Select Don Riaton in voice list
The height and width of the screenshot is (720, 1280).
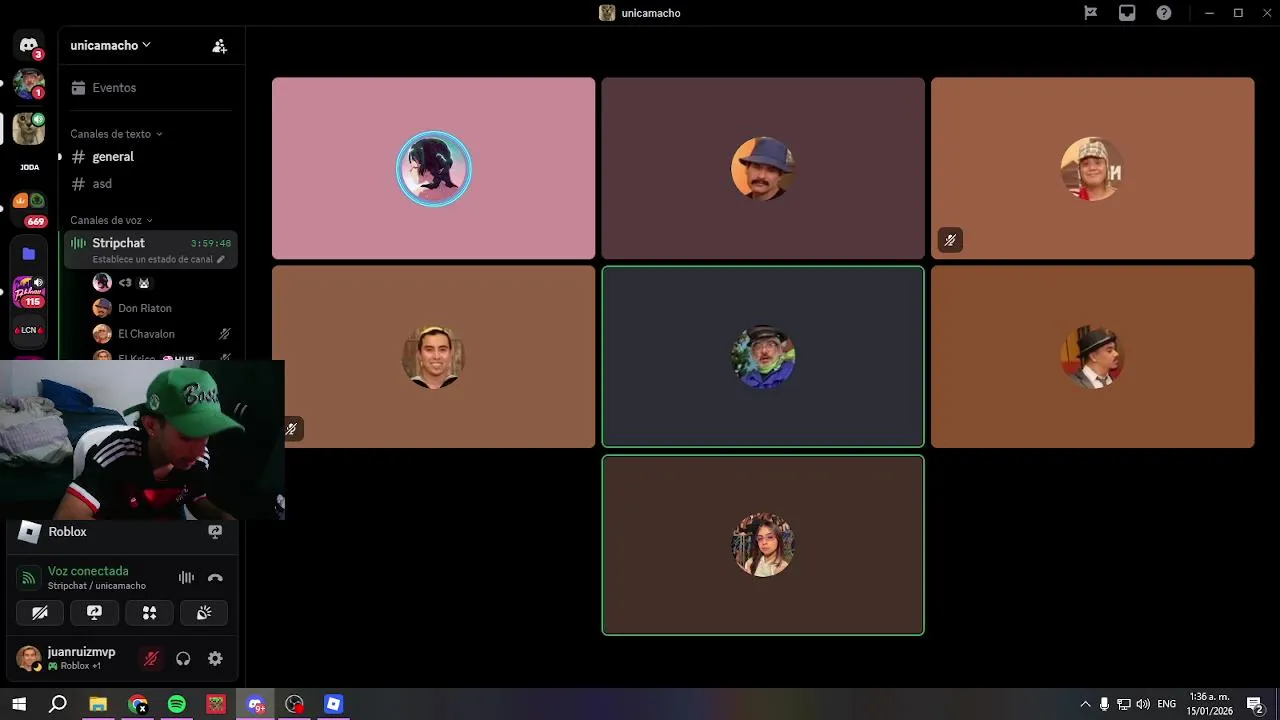[150, 308]
